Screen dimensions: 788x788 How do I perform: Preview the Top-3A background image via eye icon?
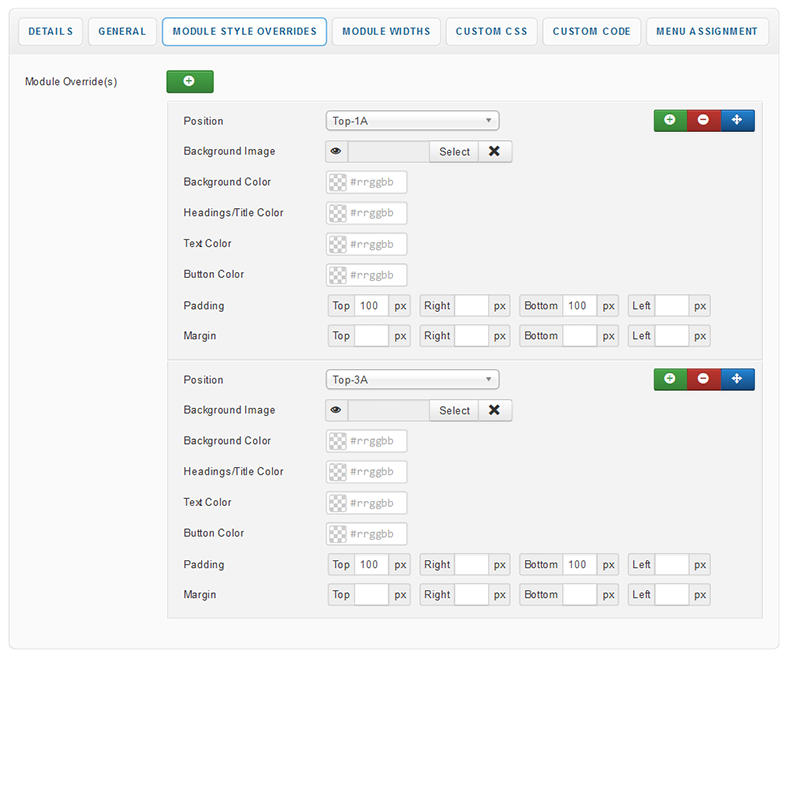(336, 411)
